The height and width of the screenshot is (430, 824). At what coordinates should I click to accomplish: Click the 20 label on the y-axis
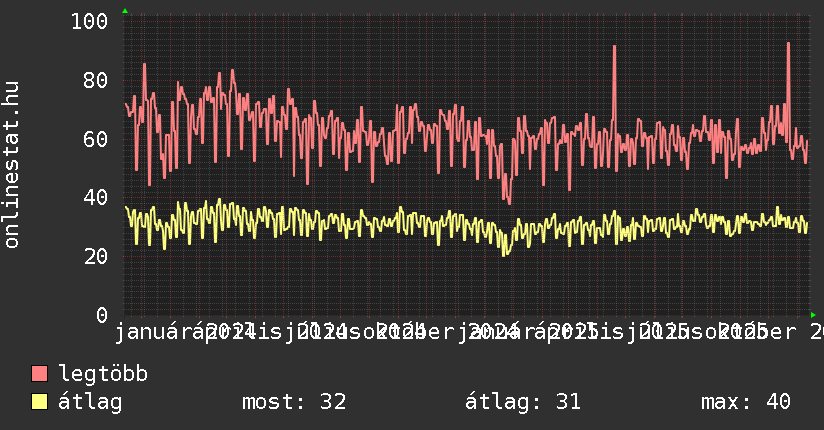point(97,257)
